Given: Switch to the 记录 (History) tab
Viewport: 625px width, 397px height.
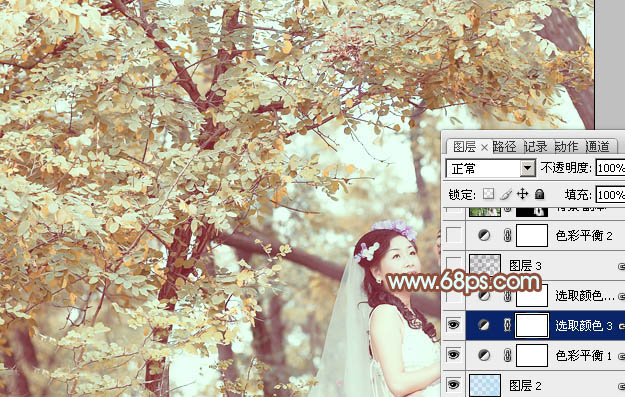Looking at the screenshot, I should point(535,147).
